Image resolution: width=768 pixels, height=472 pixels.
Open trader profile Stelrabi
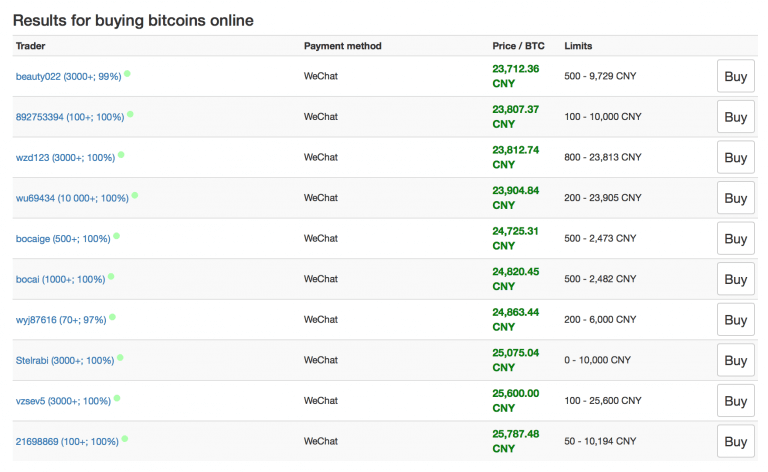click(x=65, y=361)
